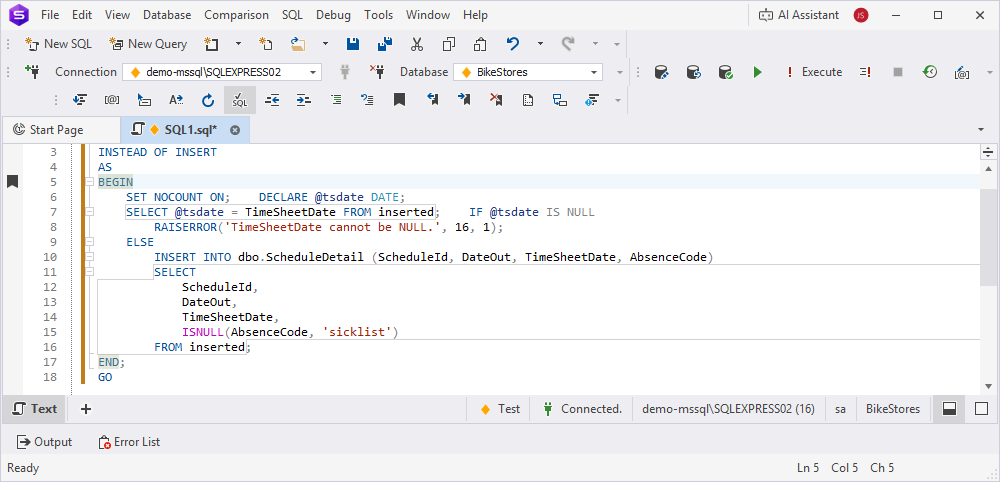Click the Toggle Bookmark icon in toolbar
1000x482 pixels.
399,100
